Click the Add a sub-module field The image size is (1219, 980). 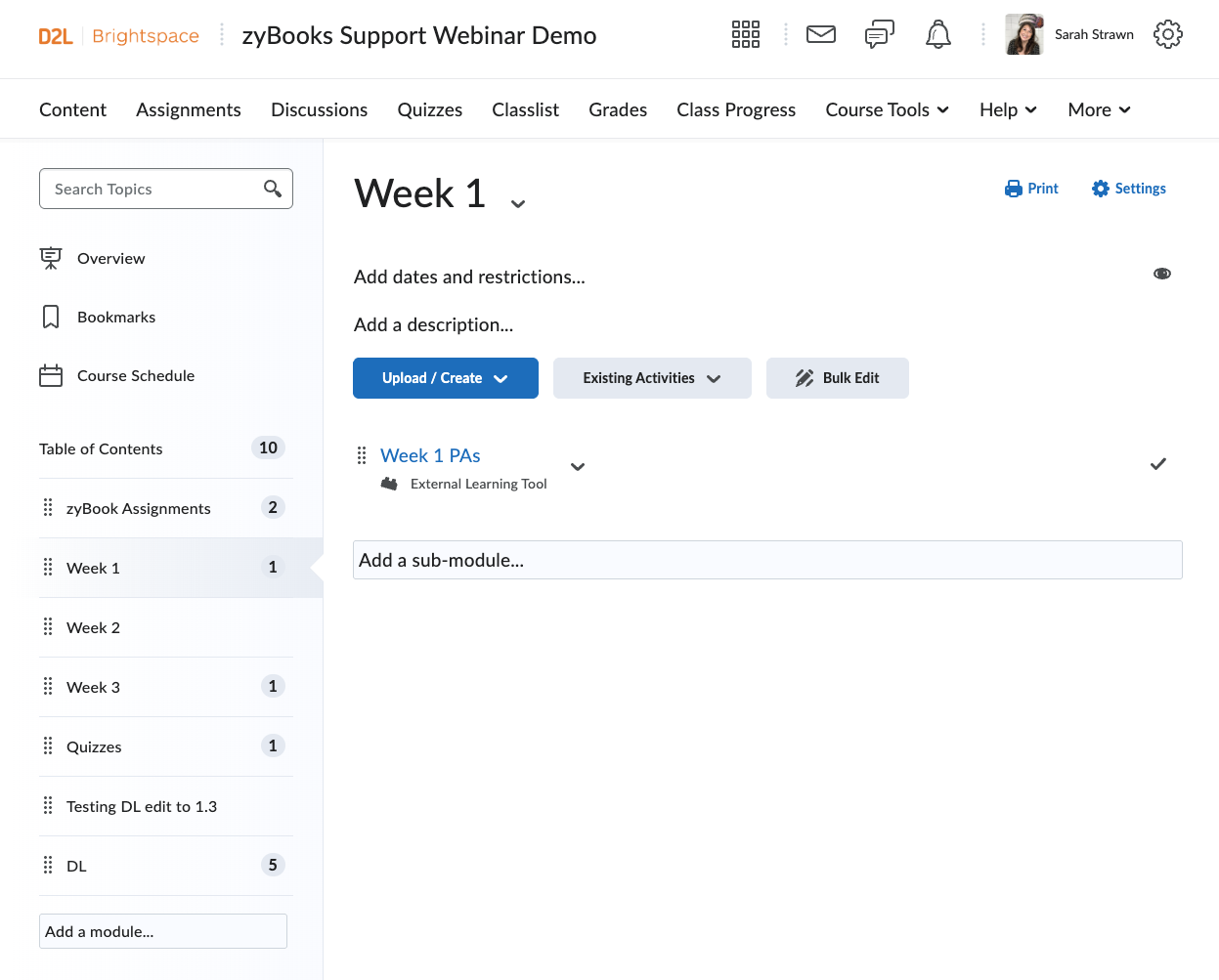[767, 560]
